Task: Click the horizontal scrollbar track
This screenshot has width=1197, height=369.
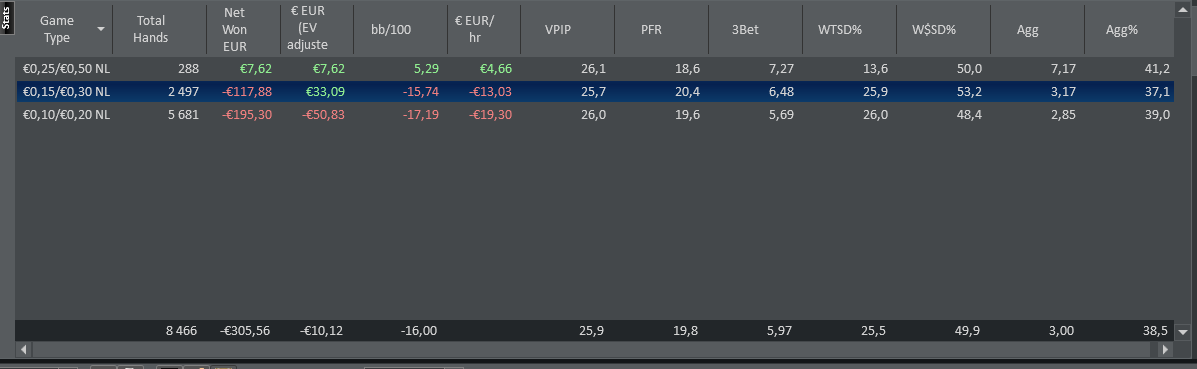Action: [593, 349]
